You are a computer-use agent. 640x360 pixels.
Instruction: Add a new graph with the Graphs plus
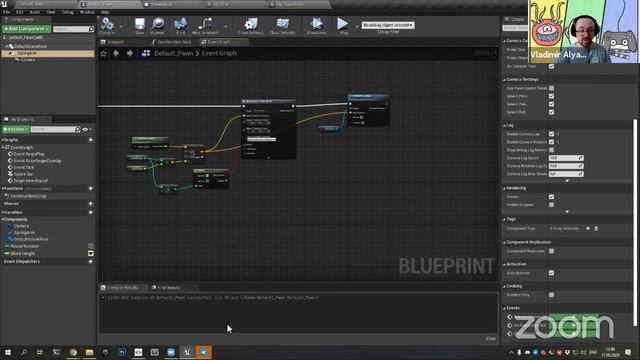point(91,140)
